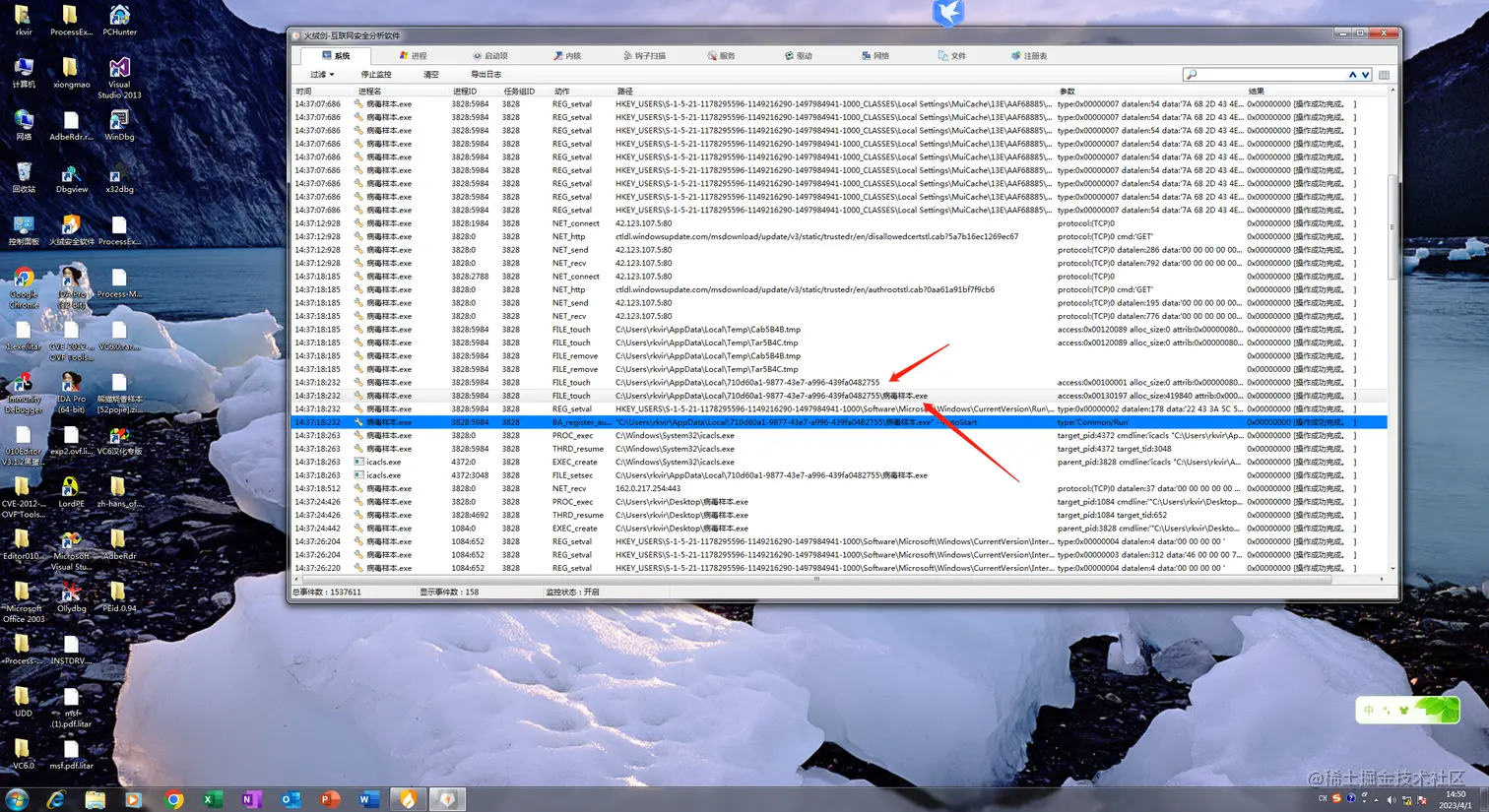Open Excel from the taskbar

tap(212, 799)
